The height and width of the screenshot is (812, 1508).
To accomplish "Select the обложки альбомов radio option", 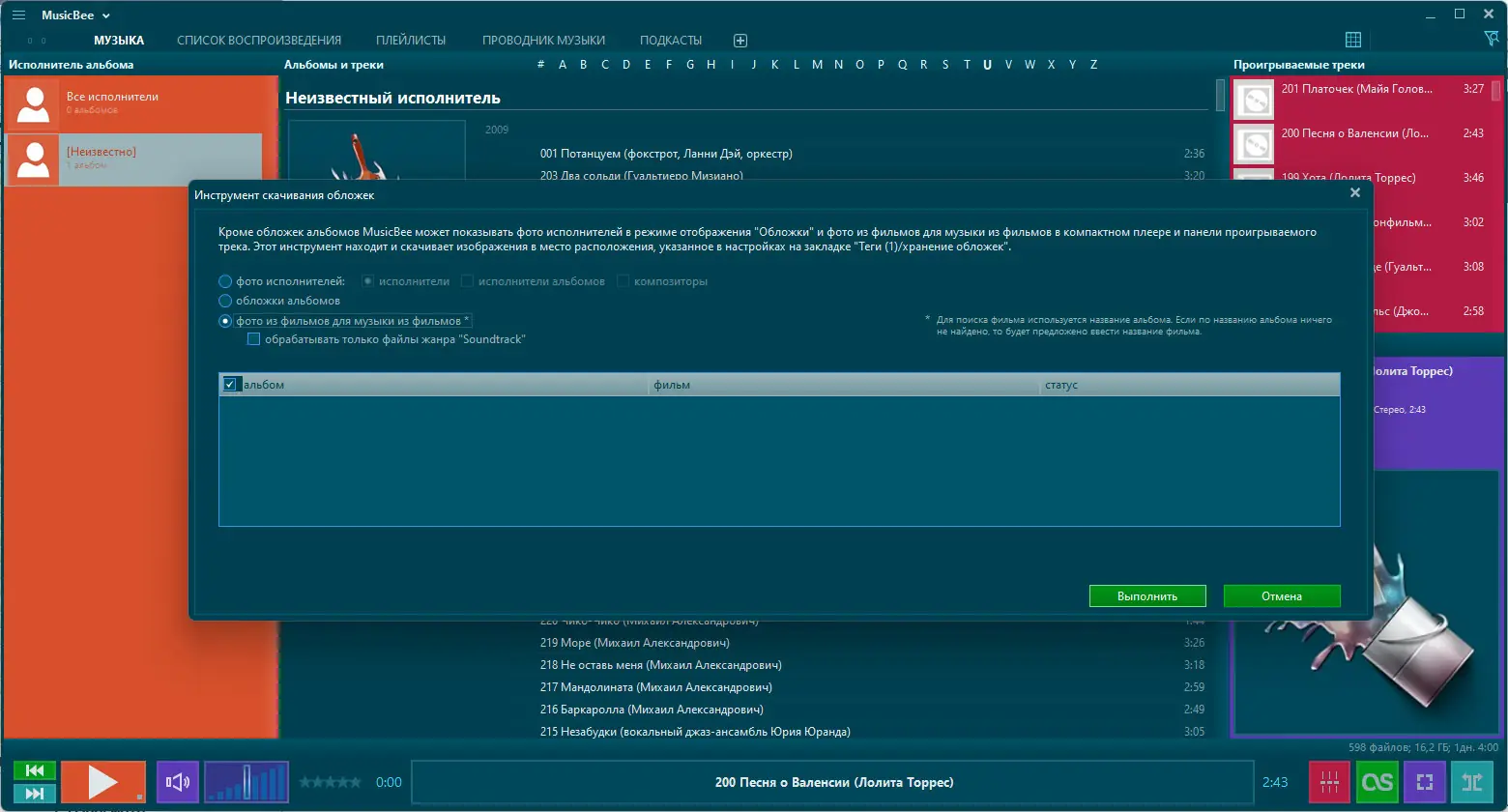I will pyautogui.click(x=225, y=301).
